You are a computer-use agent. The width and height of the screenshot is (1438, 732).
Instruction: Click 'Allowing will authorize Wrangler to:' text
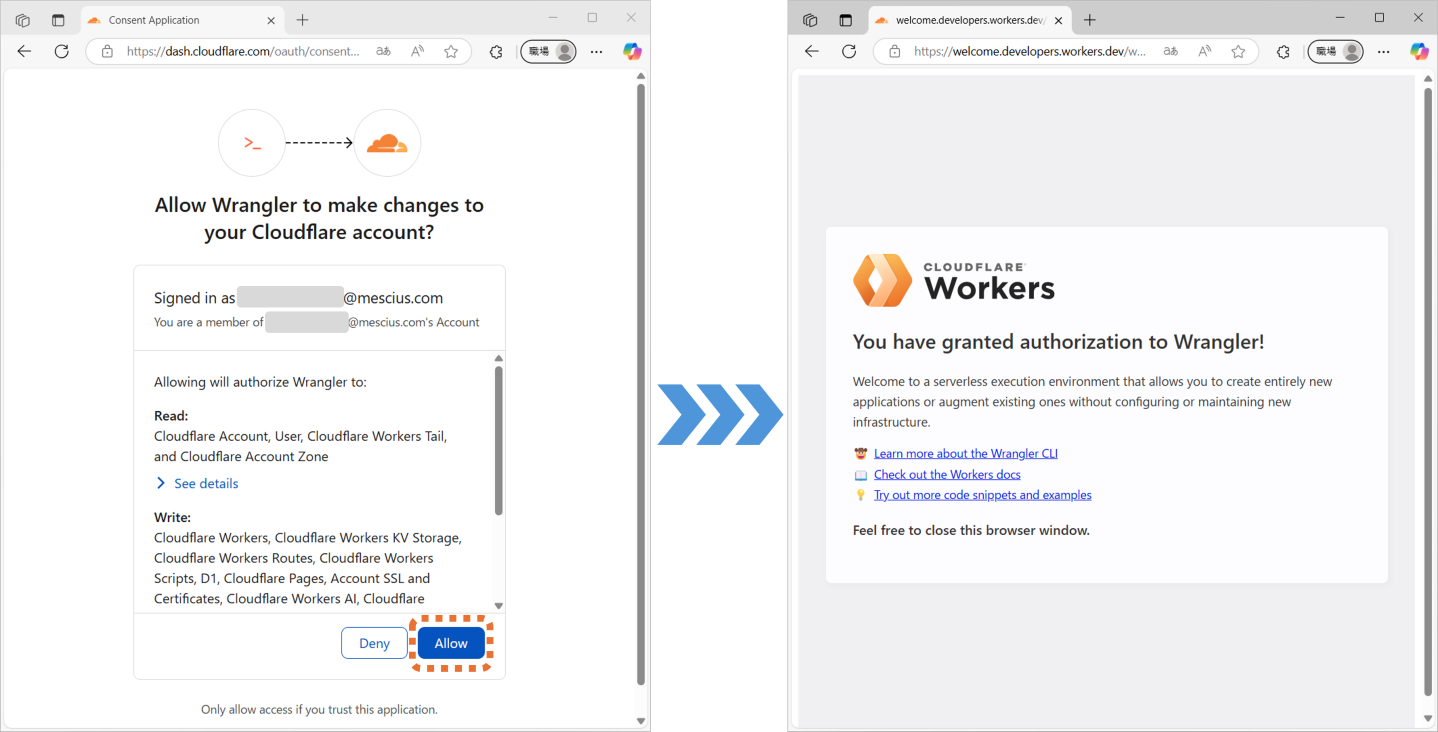pyautogui.click(x=260, y=382)
